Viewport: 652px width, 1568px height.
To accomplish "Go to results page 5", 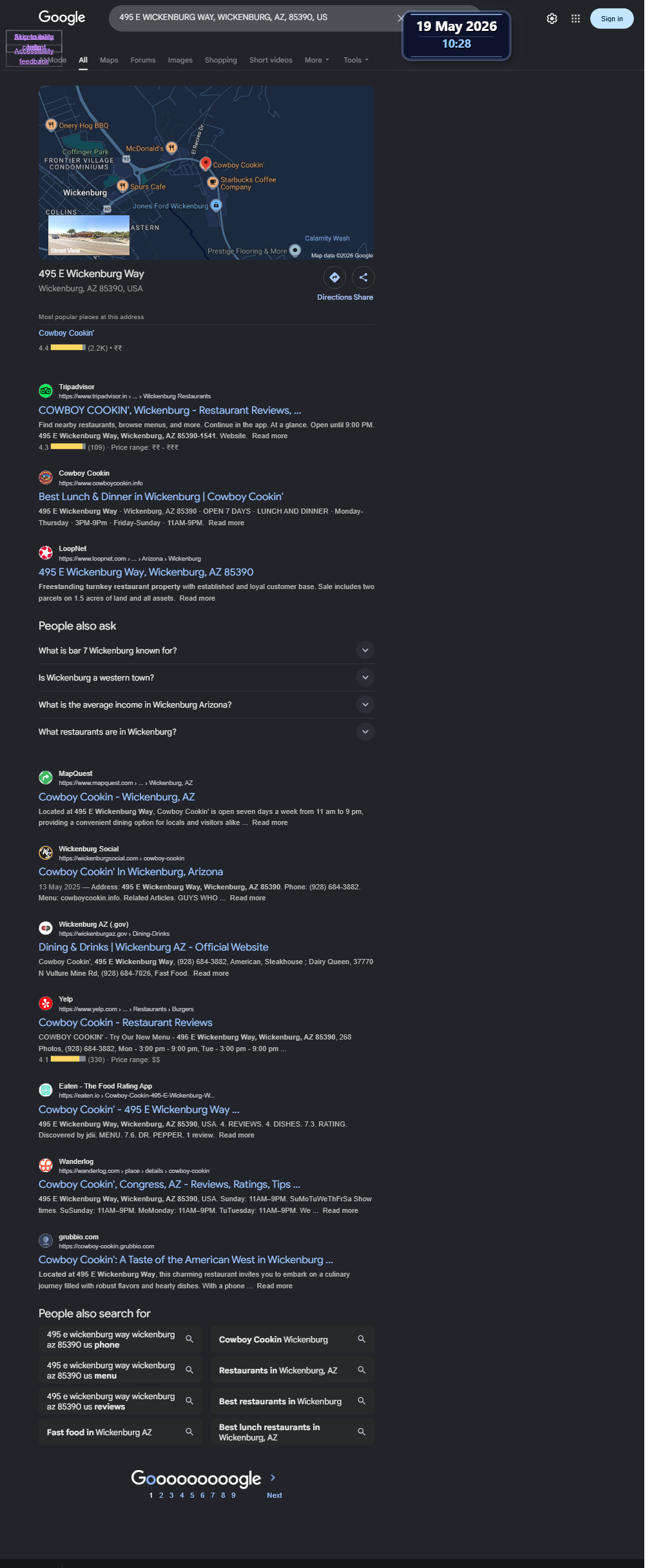I will pyautogui.click(x=192, y=1495).
